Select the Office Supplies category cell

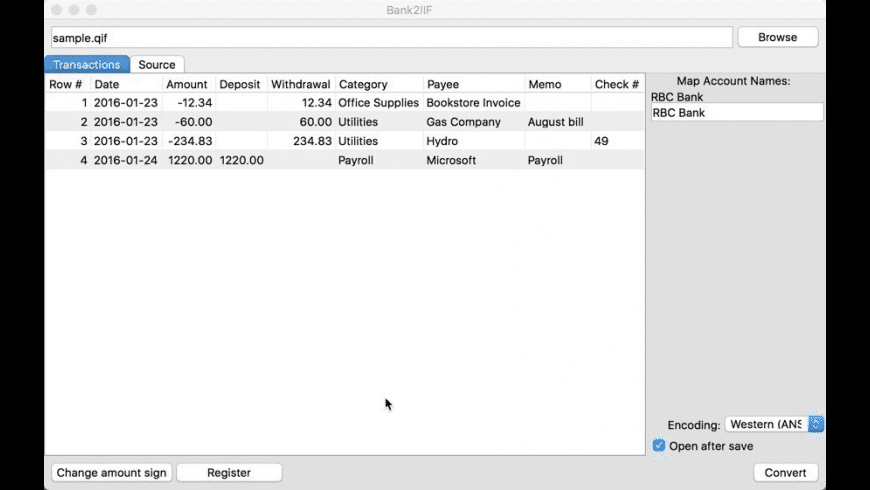point(378,103)
